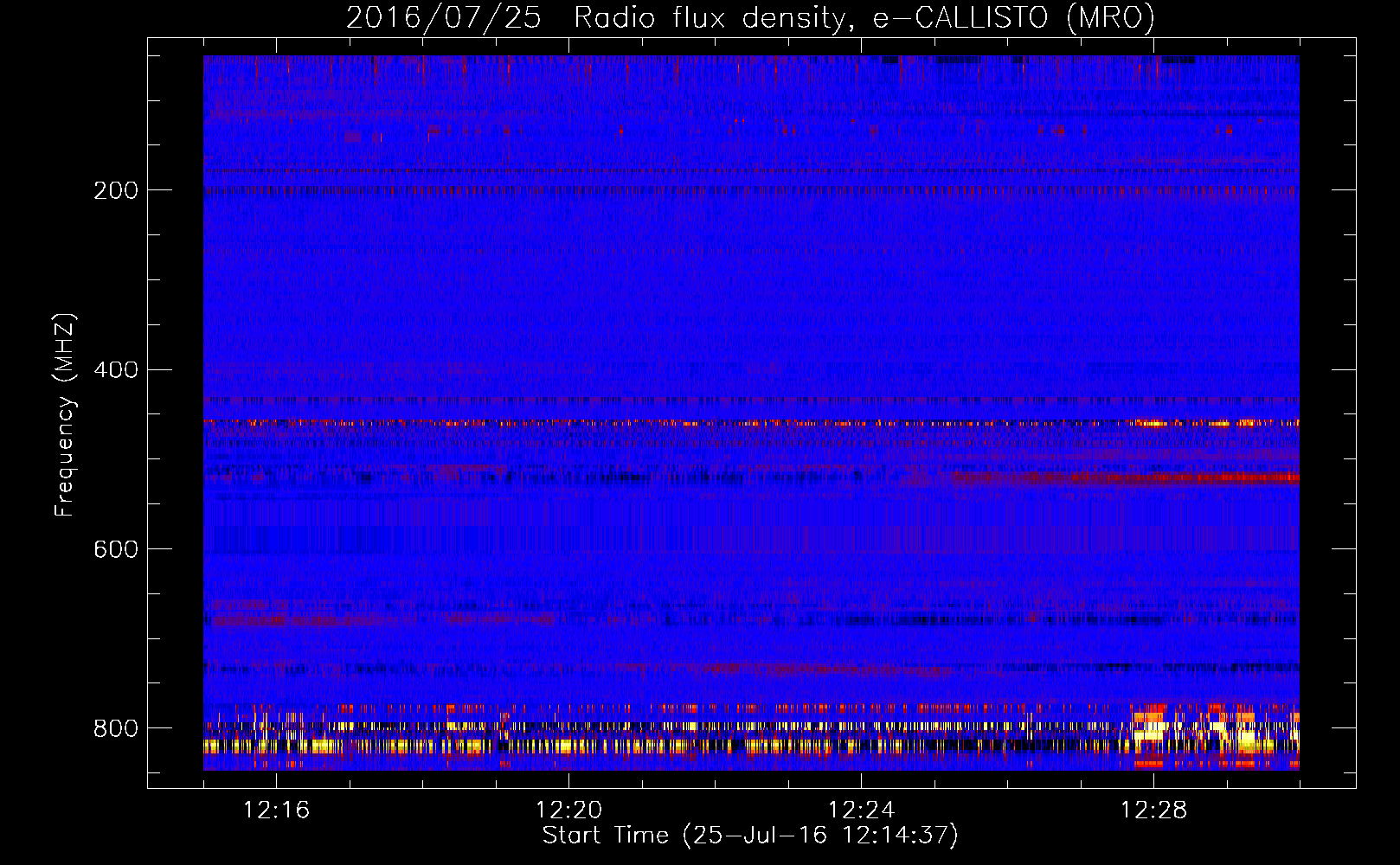The height and width of the screenshot is (865, 1400).
Task: Click the 12:20 time tick label
Action: click(568, 811)
